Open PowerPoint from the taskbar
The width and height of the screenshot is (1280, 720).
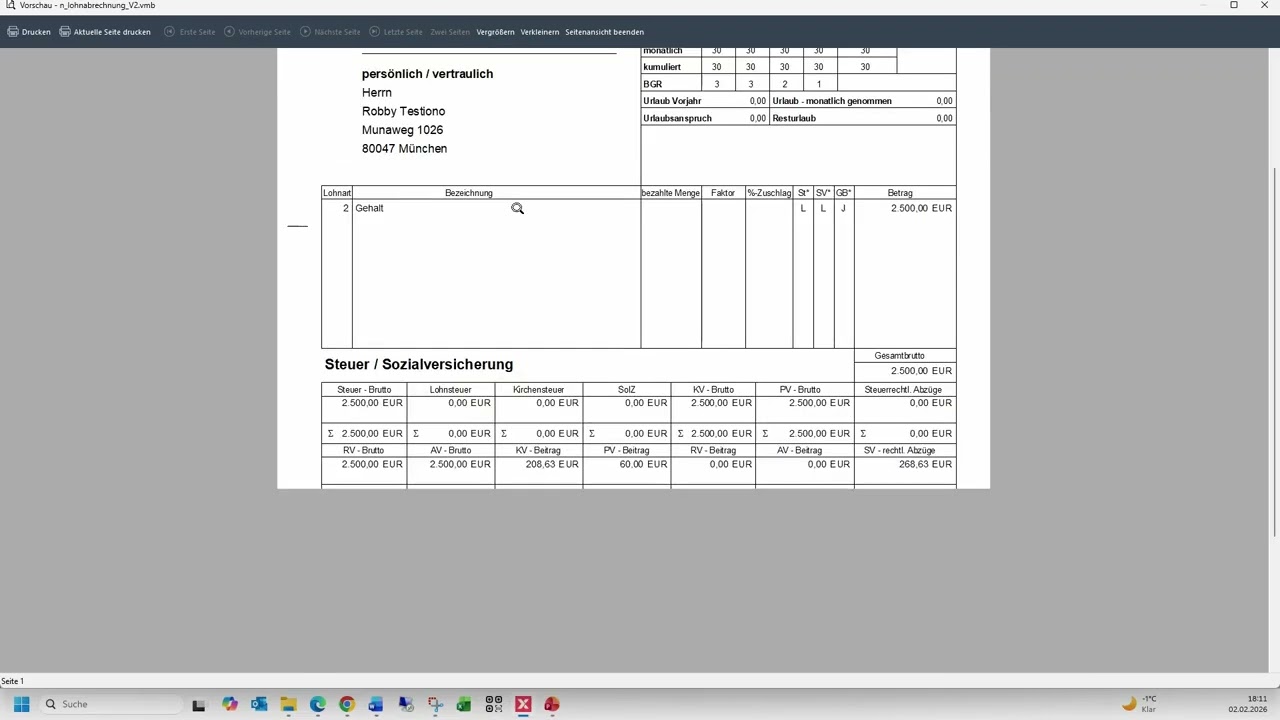(x=552, y=704)
